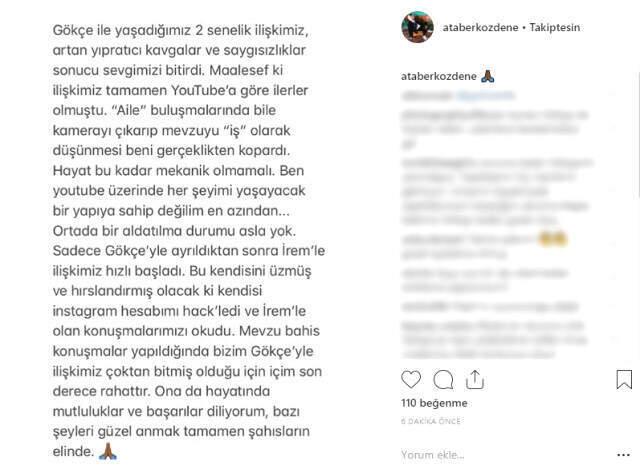Click the posted statement text image
The width and height of the screenshot is (640, 469).
(189, 241)
